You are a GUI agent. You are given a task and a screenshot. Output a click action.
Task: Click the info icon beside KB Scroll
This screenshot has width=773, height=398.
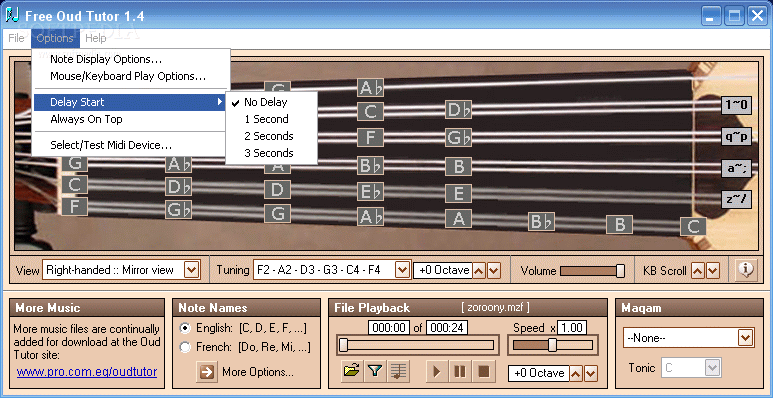746,270
